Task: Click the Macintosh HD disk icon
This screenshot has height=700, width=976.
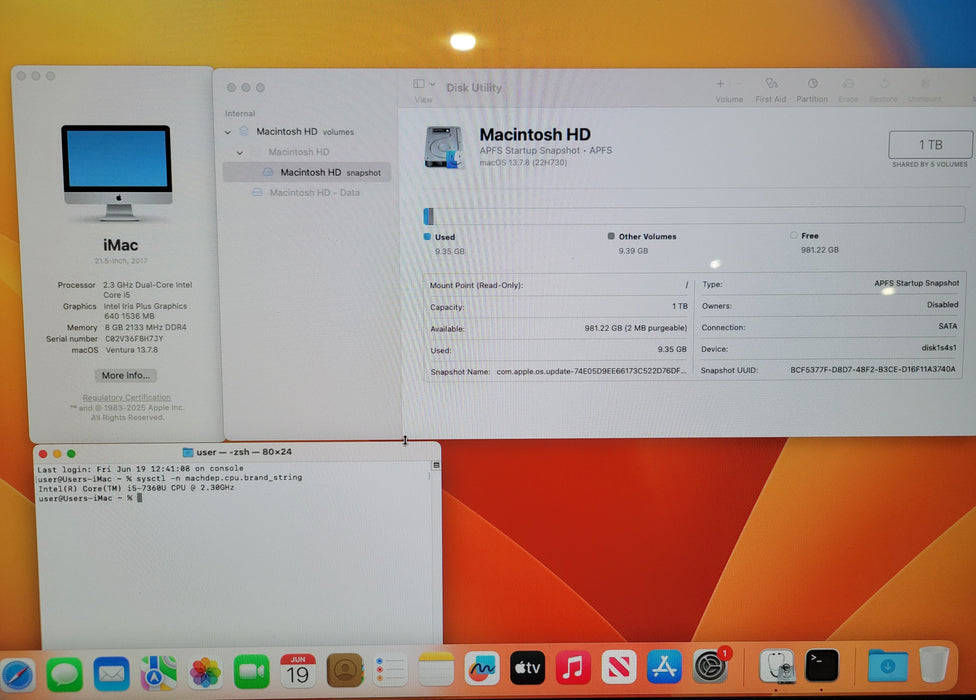Action: [444, 147]
